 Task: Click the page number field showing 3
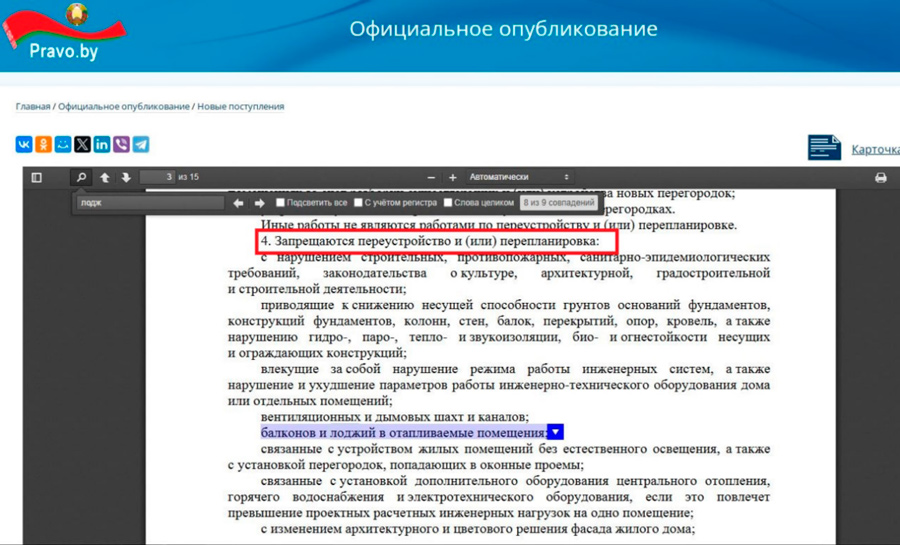tap(157, 177)
